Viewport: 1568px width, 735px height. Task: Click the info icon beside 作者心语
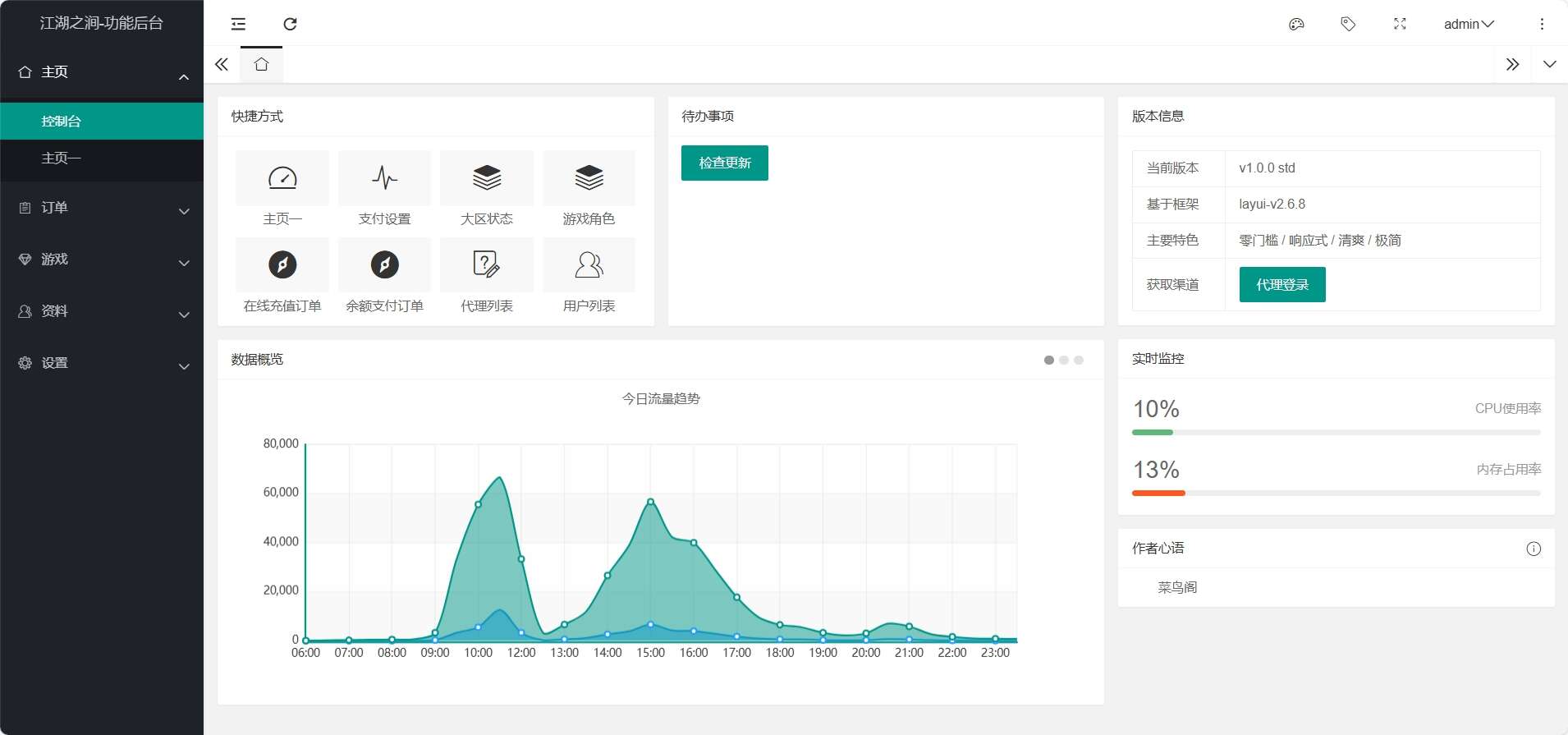(x=1533, y=549)
